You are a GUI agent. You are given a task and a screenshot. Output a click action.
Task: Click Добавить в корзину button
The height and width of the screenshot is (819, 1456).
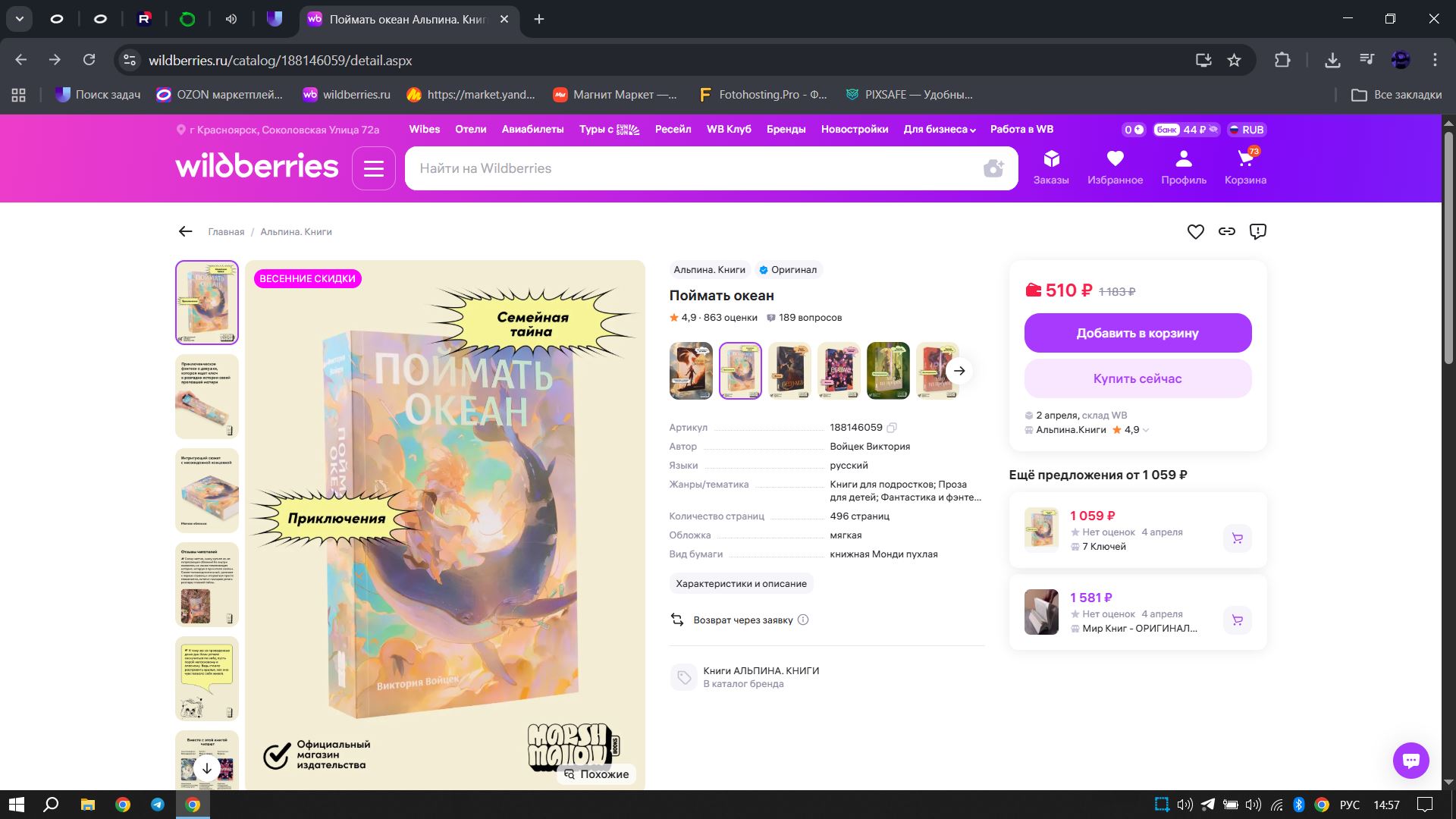(1137, 333)
